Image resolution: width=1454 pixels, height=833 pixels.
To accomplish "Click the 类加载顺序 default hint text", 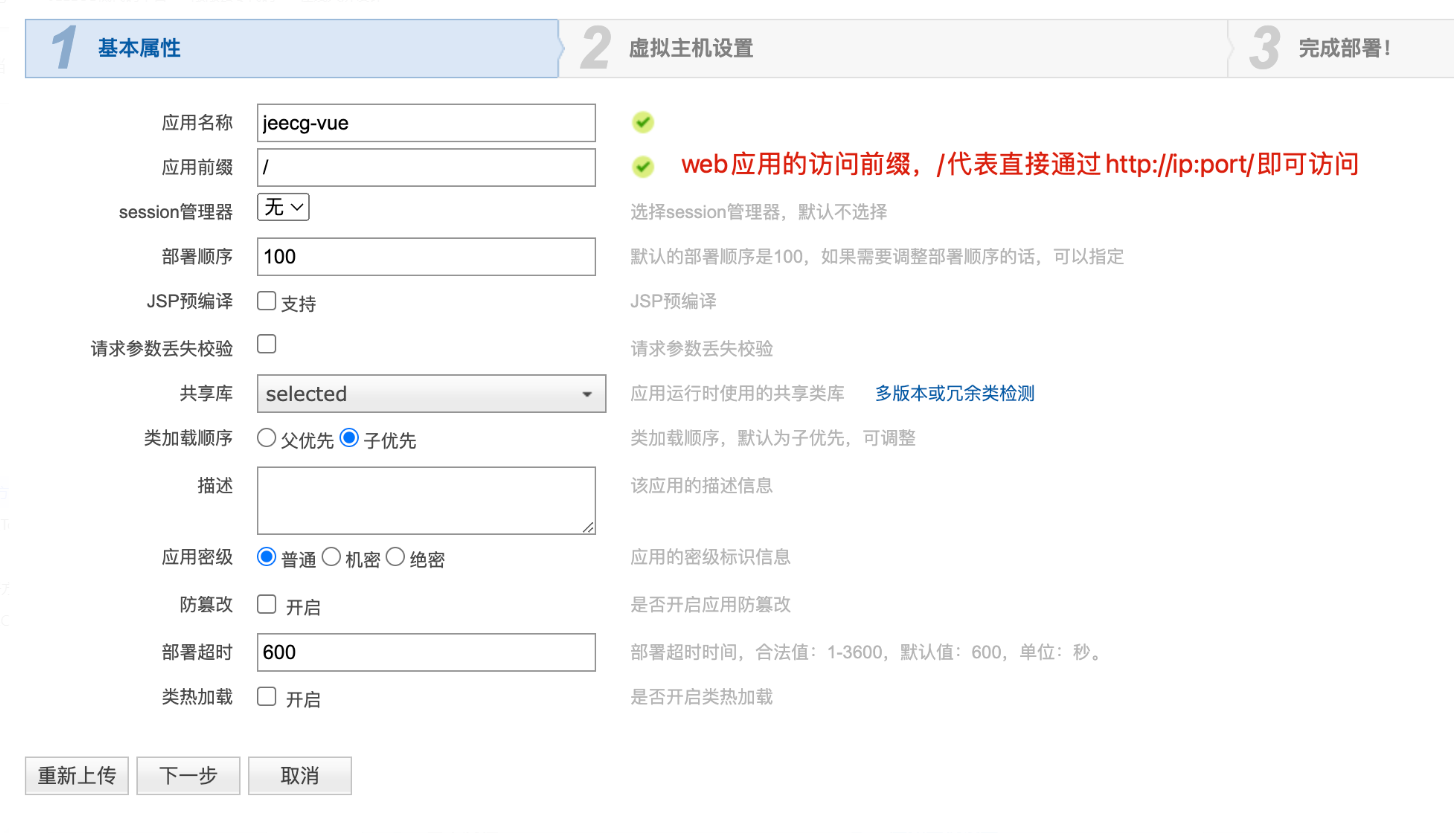I will 773,437.
